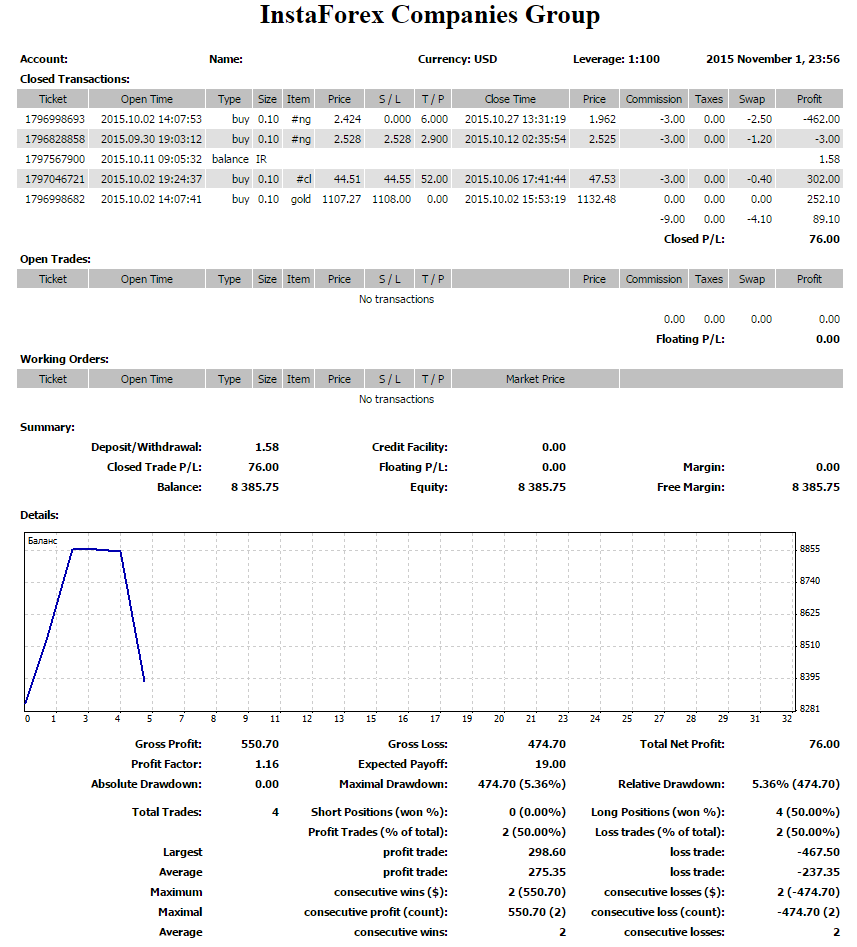Click the Expected Payoff value 19.00
Screen dimensions: 857x947
click(x=550, y=764)
